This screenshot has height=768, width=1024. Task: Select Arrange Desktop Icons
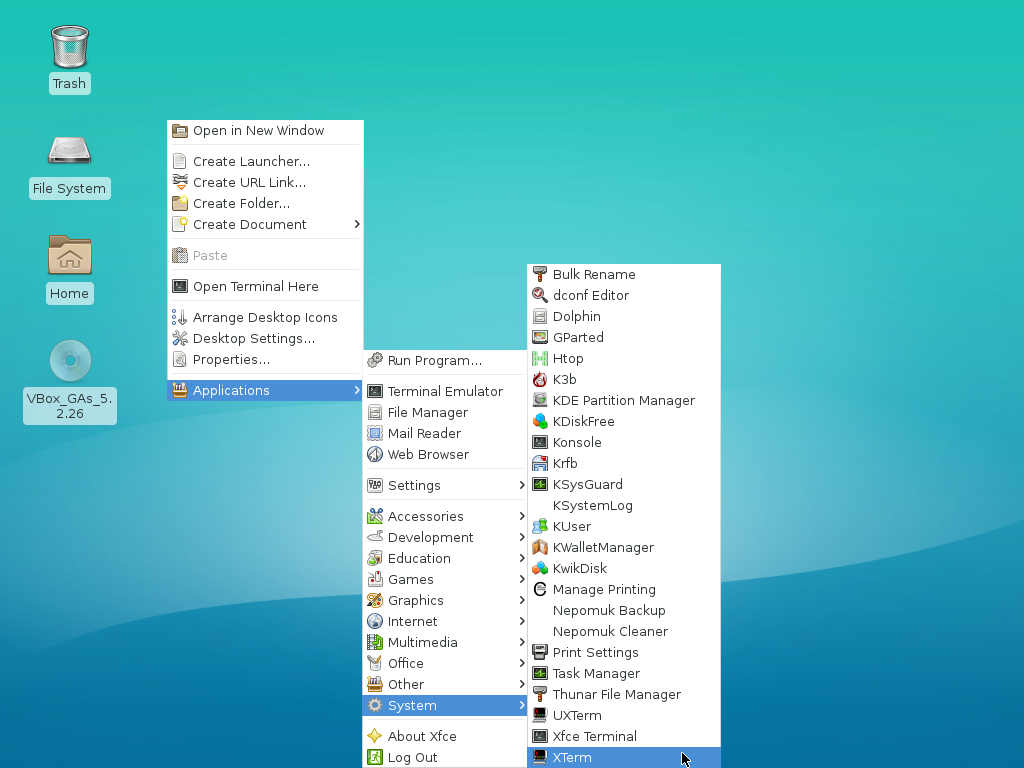265,317
